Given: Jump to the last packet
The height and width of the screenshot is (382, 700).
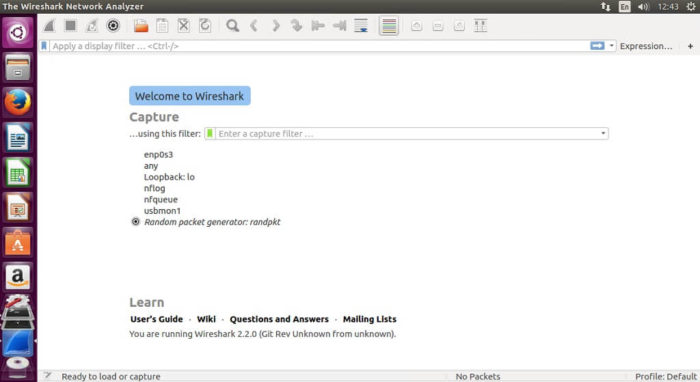Looking at the screenshot, I should click(x=339, y=26).
